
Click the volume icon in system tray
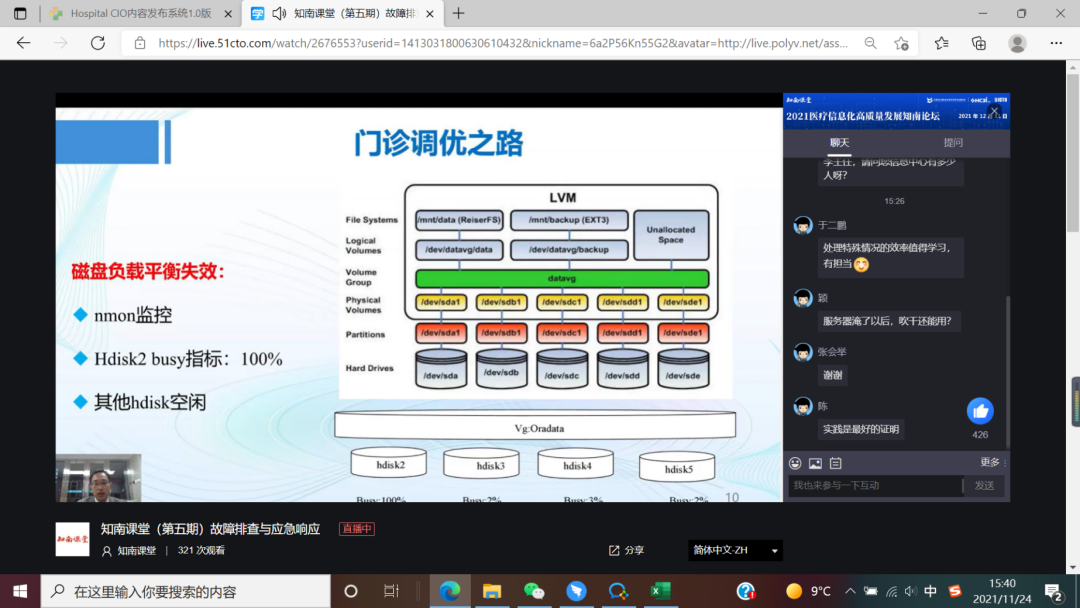pos(911,591)
